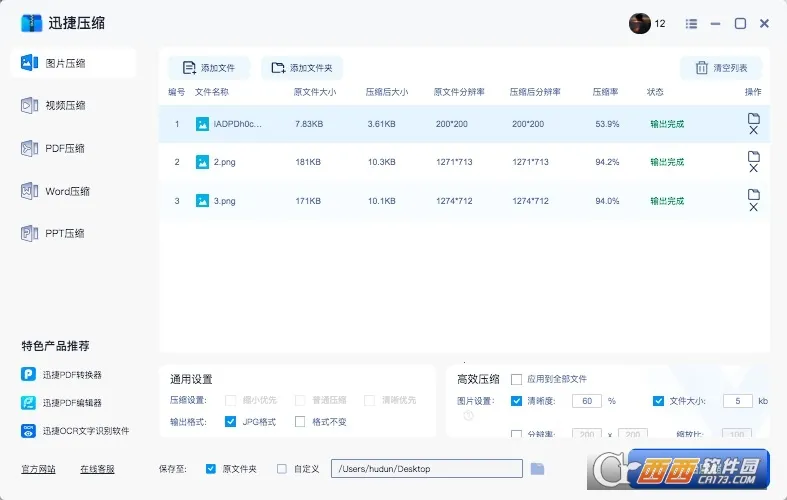Open the 官方网站 link
This screenshot has width=787, height=500.
(x=38, y=469)
